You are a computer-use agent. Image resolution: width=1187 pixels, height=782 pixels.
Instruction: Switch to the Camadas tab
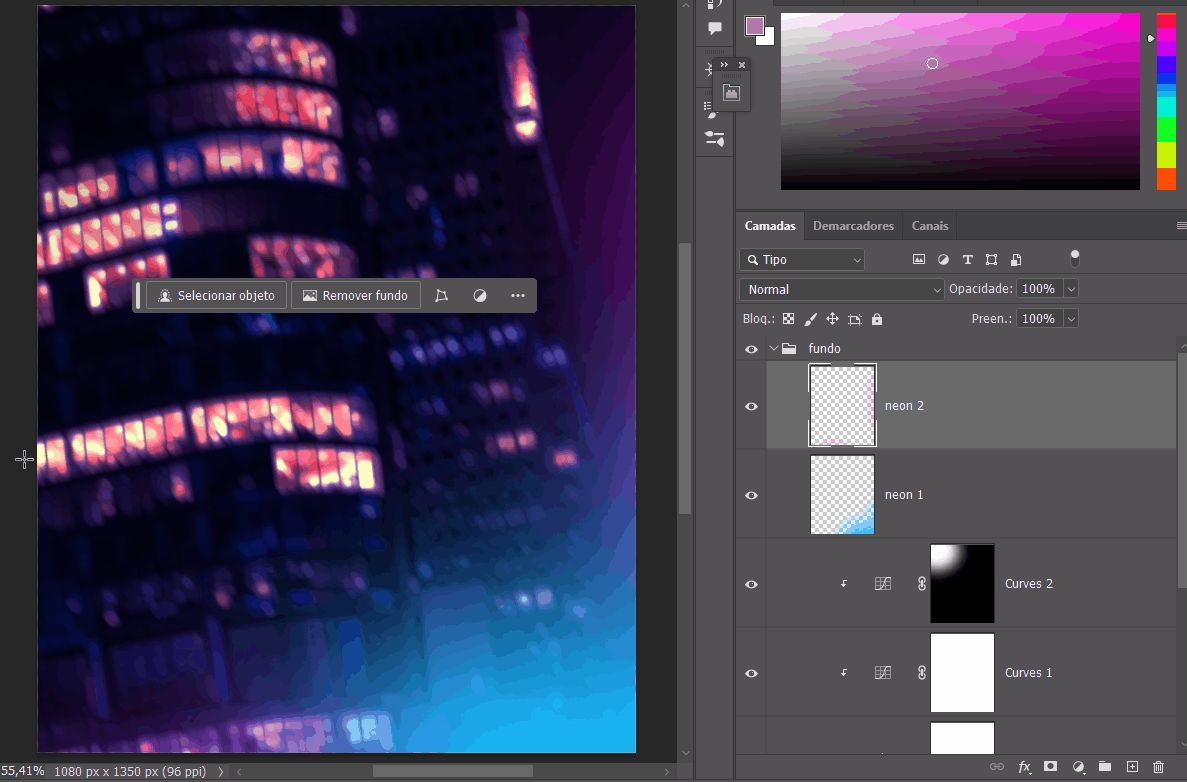click(x=770, y=226)
